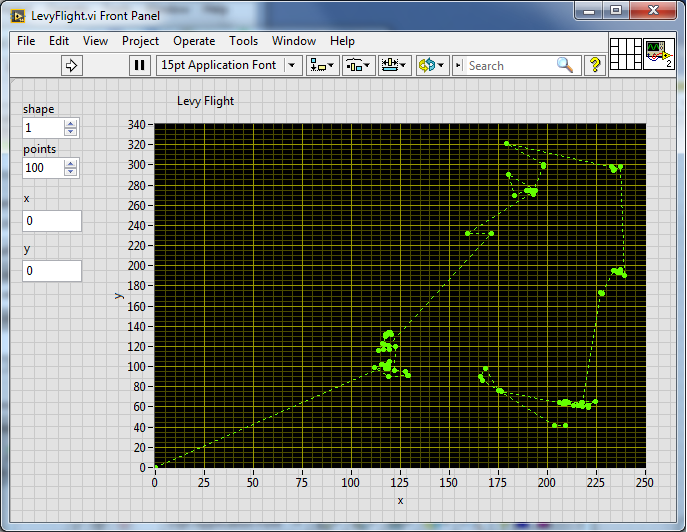The image size is (687, 532).
Task: Click the Run arrow button
Action: tap(71, 66)
